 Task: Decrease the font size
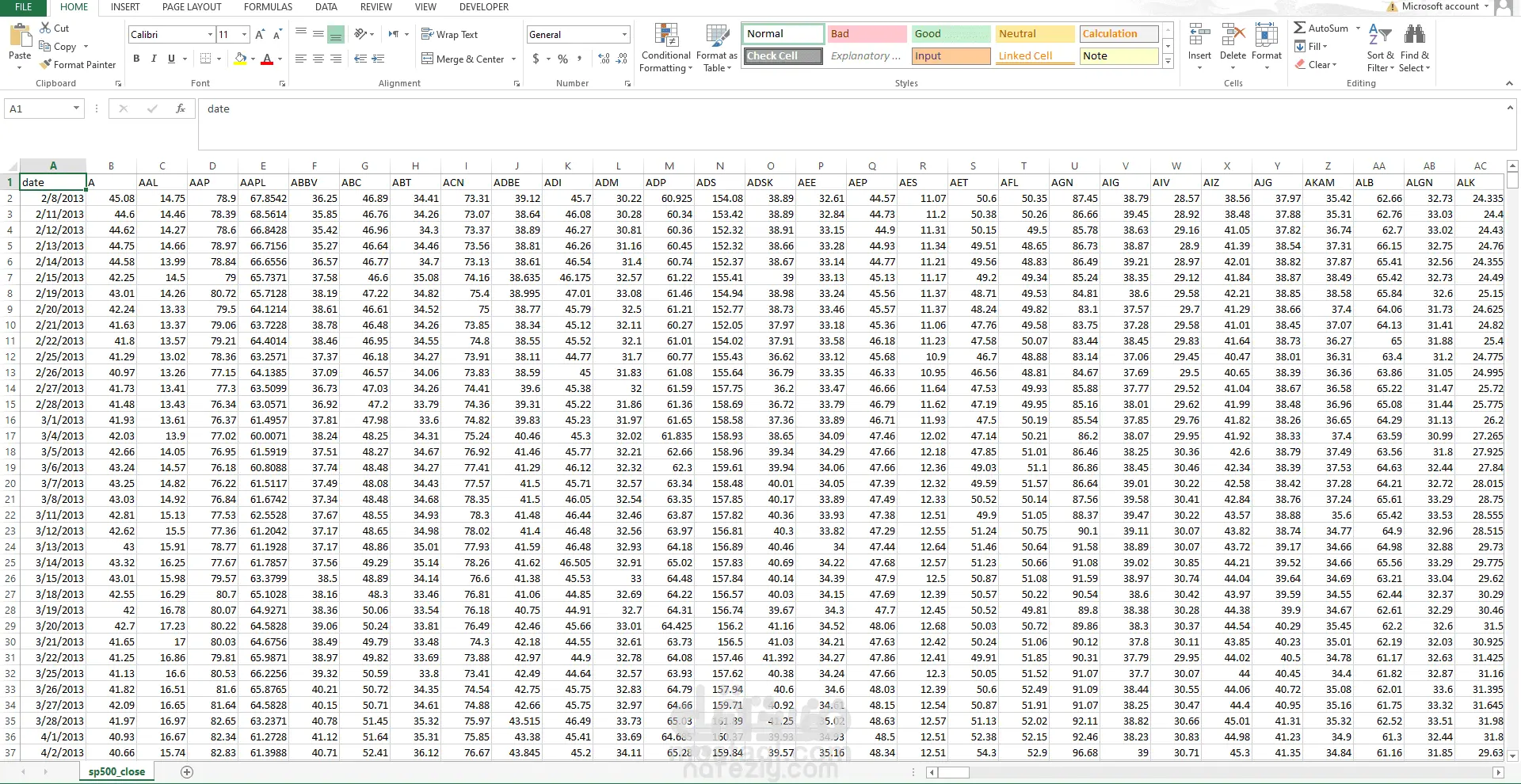pos(277,35)
